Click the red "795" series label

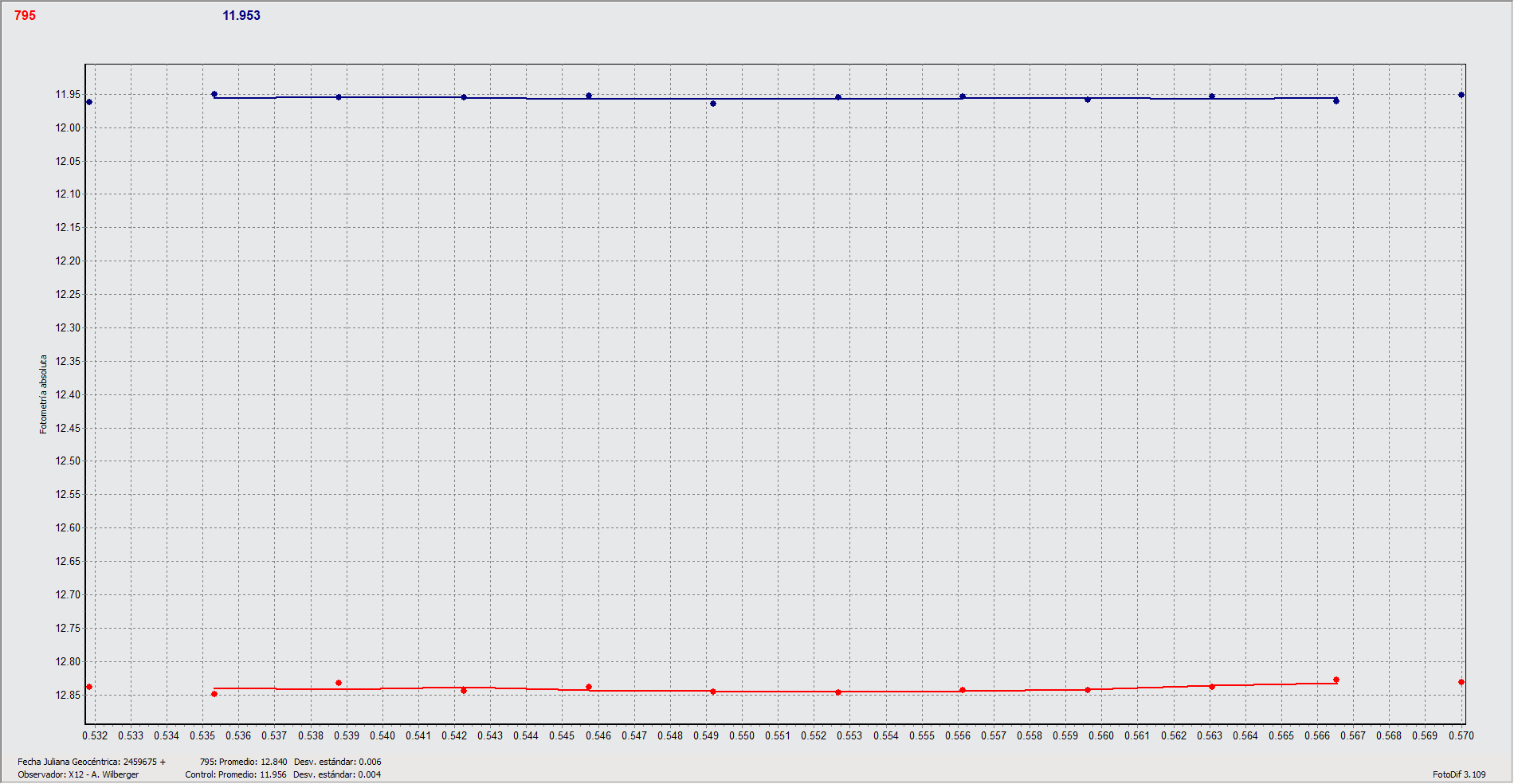[x=25, y=15]
